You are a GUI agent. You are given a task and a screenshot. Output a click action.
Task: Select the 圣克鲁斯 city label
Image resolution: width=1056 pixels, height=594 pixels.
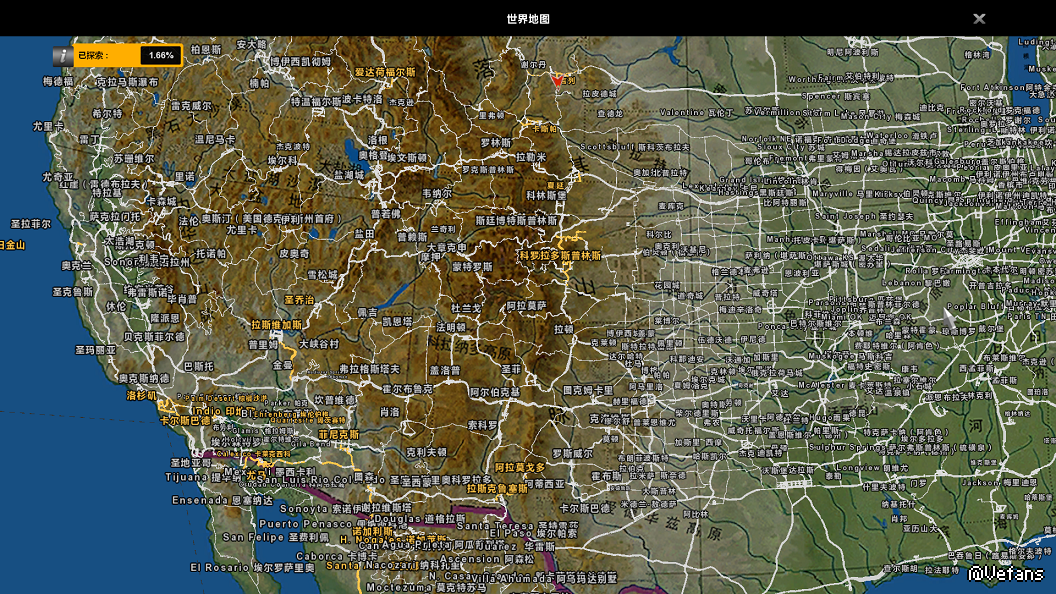click(73, 292)
